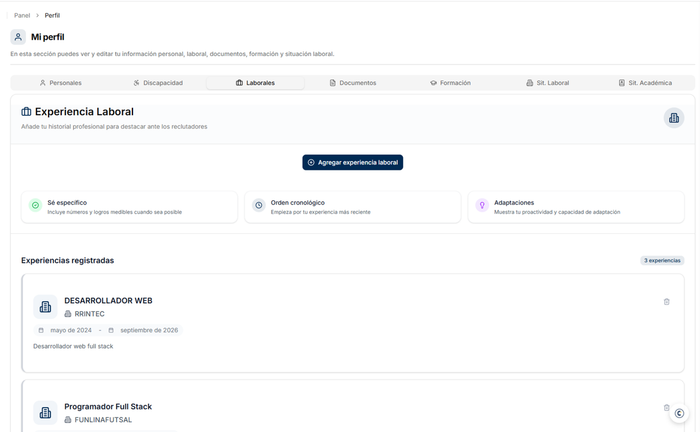
Task: Switch to the Discapacidad tab
Action: point(158,83)
